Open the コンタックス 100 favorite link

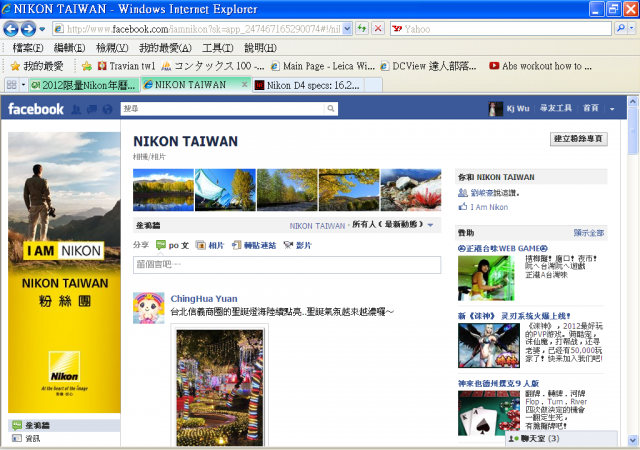pyautogui.click(x=213, y=66)
